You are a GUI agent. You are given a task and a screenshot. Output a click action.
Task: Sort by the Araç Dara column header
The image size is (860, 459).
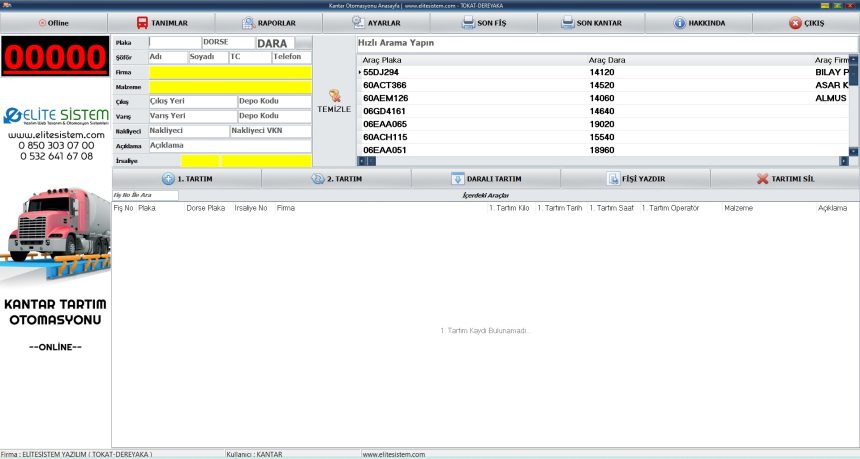(607, 60)
